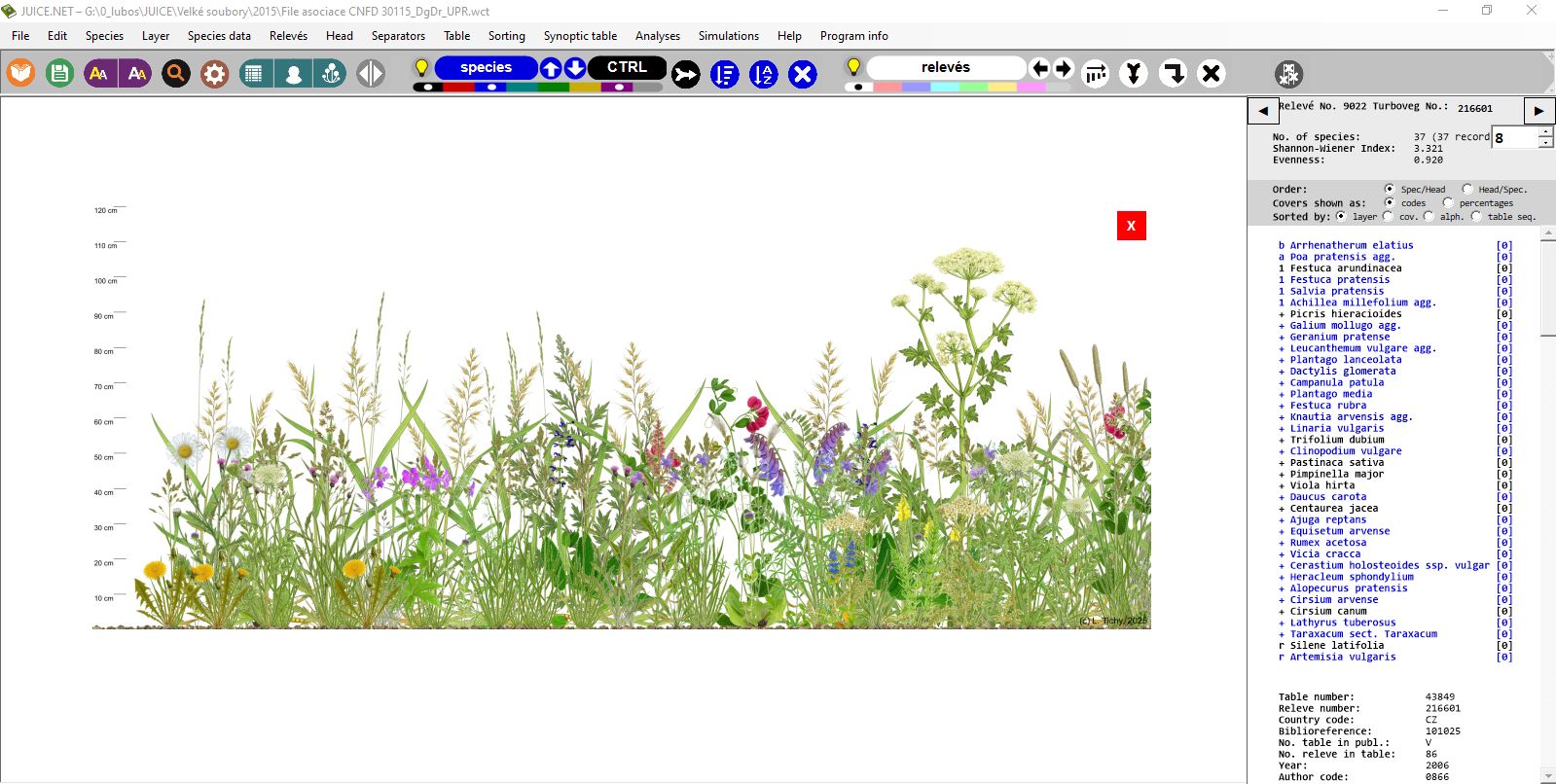Show covers as codes
The width and height of the screenshot is (1556, 784).
pyautogui.click(x=1390, y=202)
